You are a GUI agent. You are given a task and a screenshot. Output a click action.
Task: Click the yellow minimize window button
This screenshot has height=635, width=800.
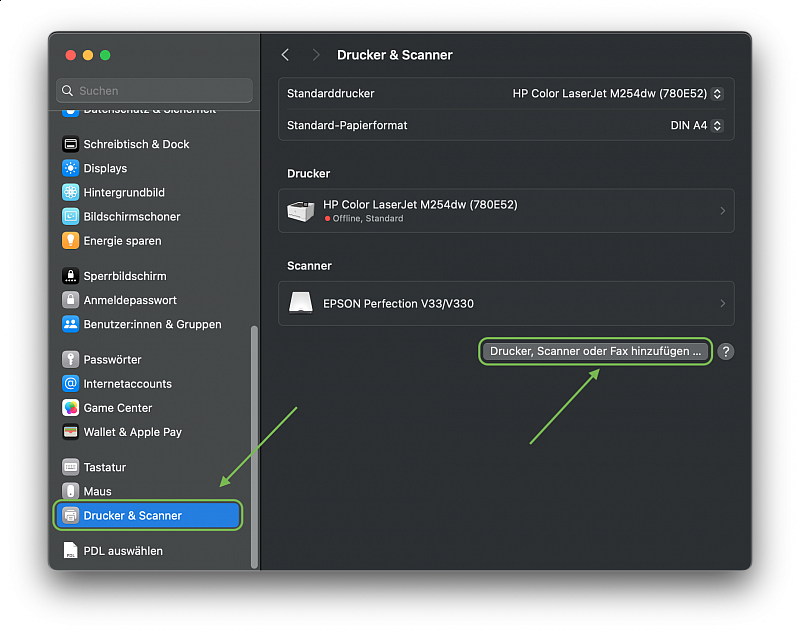88,55
